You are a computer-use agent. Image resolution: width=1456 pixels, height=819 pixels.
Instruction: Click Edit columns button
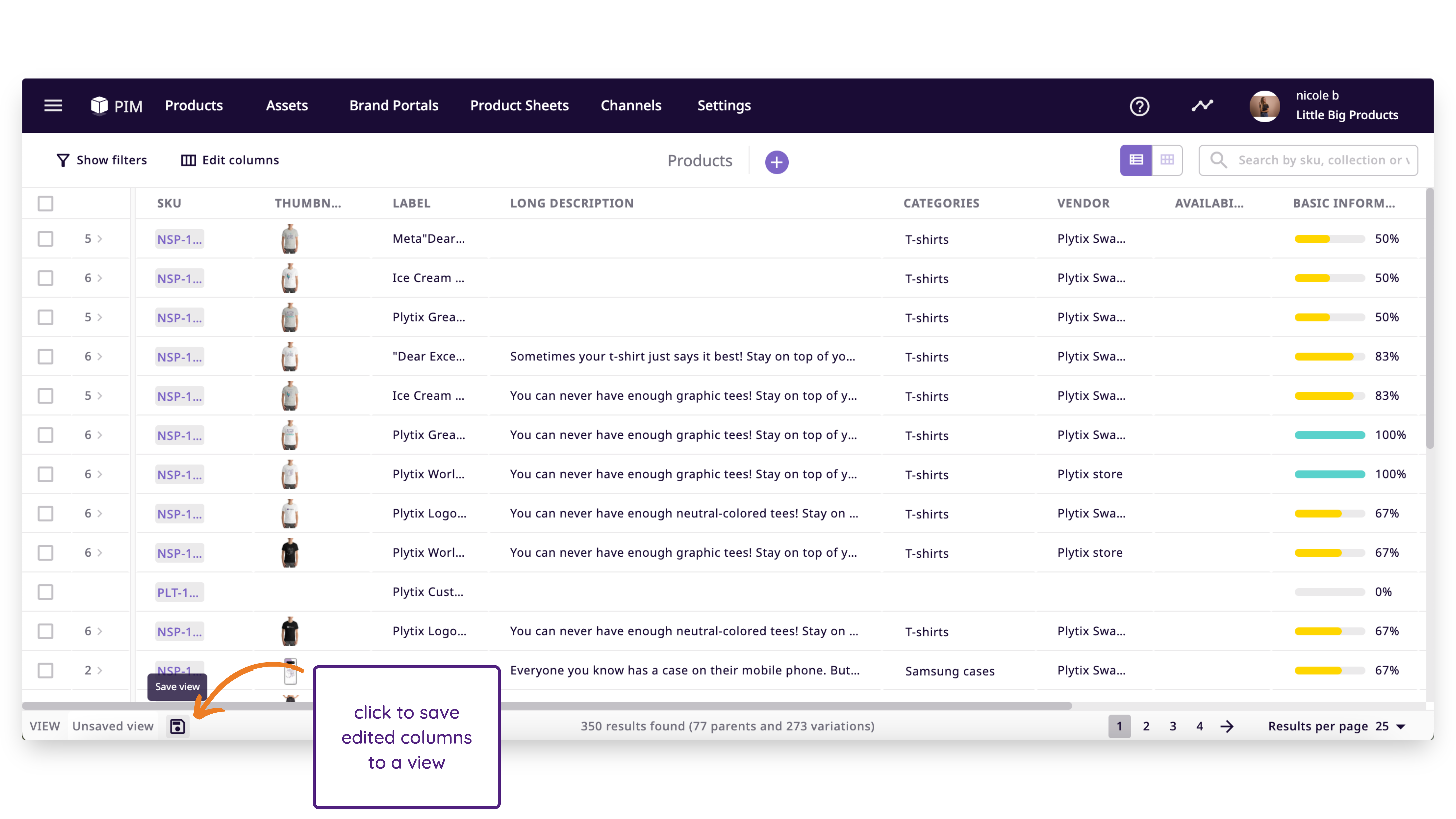(230, 161)
